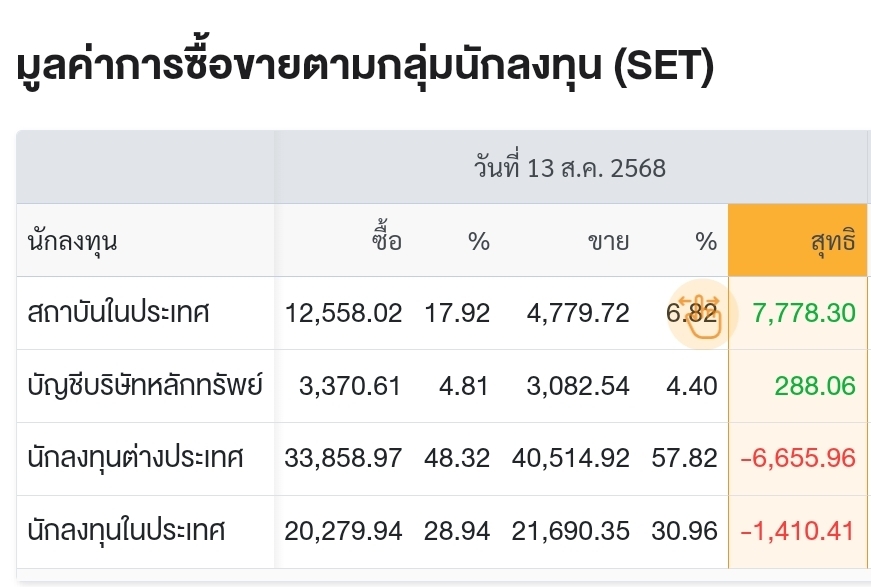The image size is (871, 587).
Task: Click buy value 33,858.97
Action: (343, 458)
